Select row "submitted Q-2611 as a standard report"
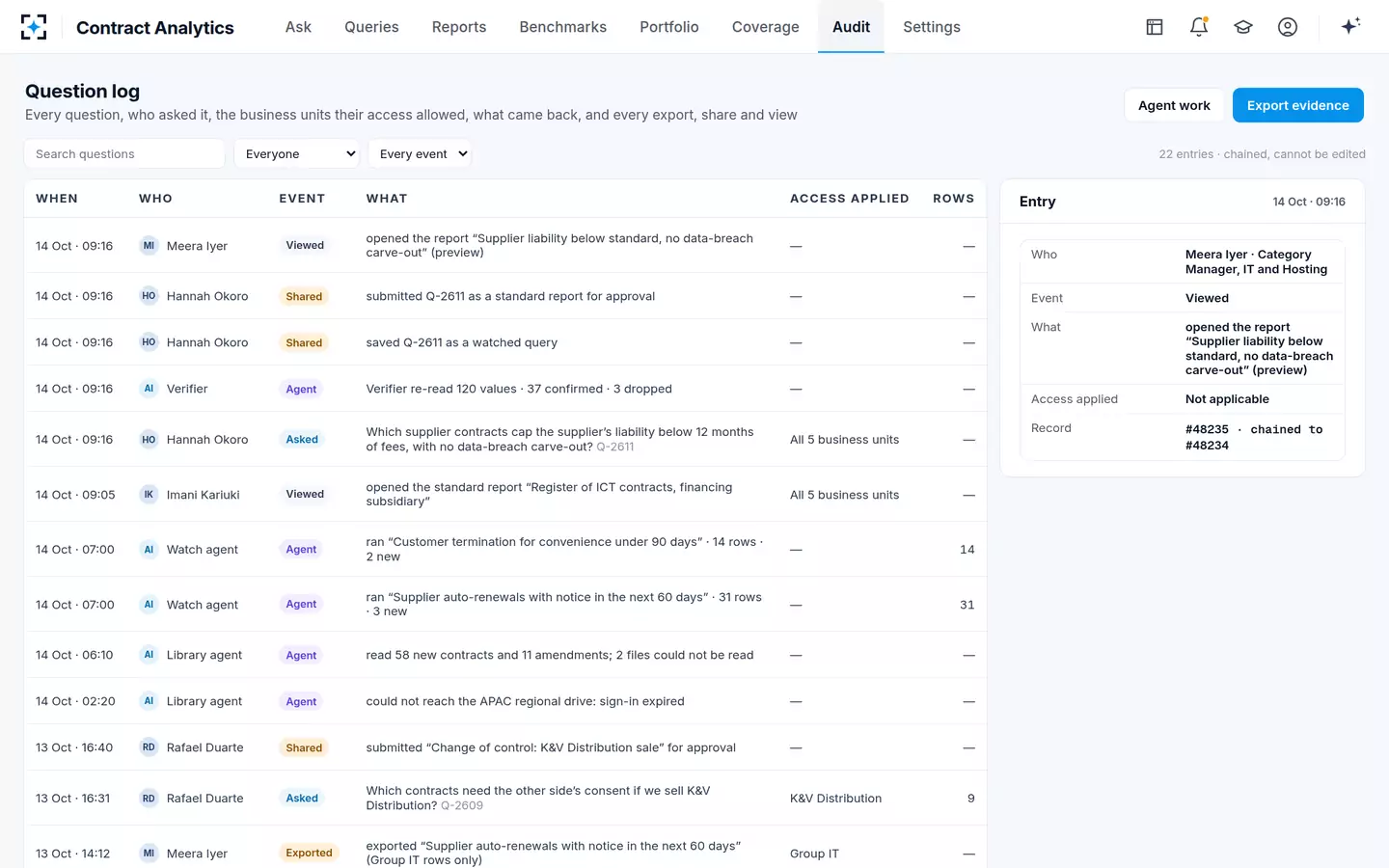The image size is (1389, 868). pyautogui.click(x=505, y=296)
